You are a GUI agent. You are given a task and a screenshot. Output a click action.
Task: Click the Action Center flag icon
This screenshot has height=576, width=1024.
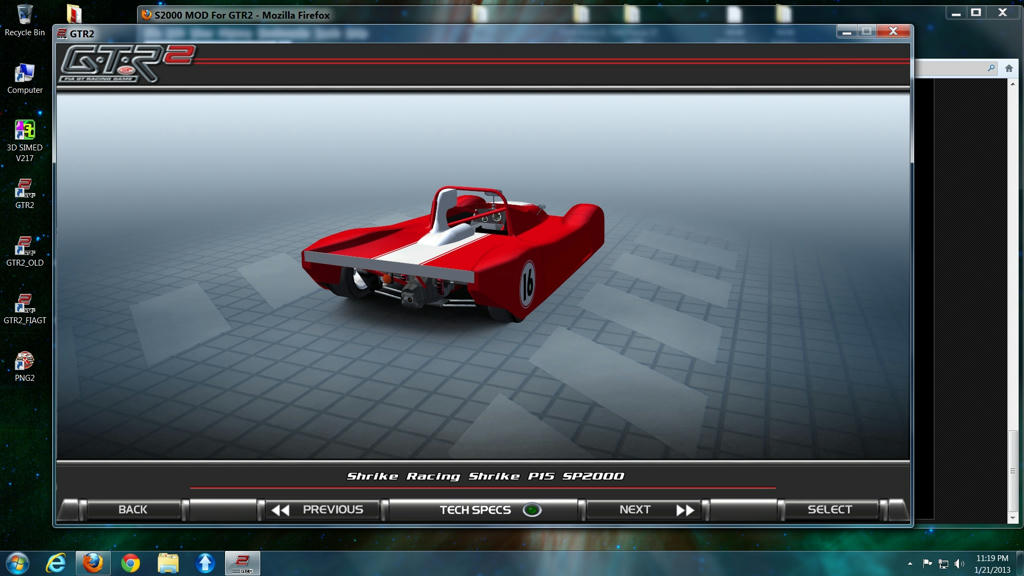[x=927, y=564]
